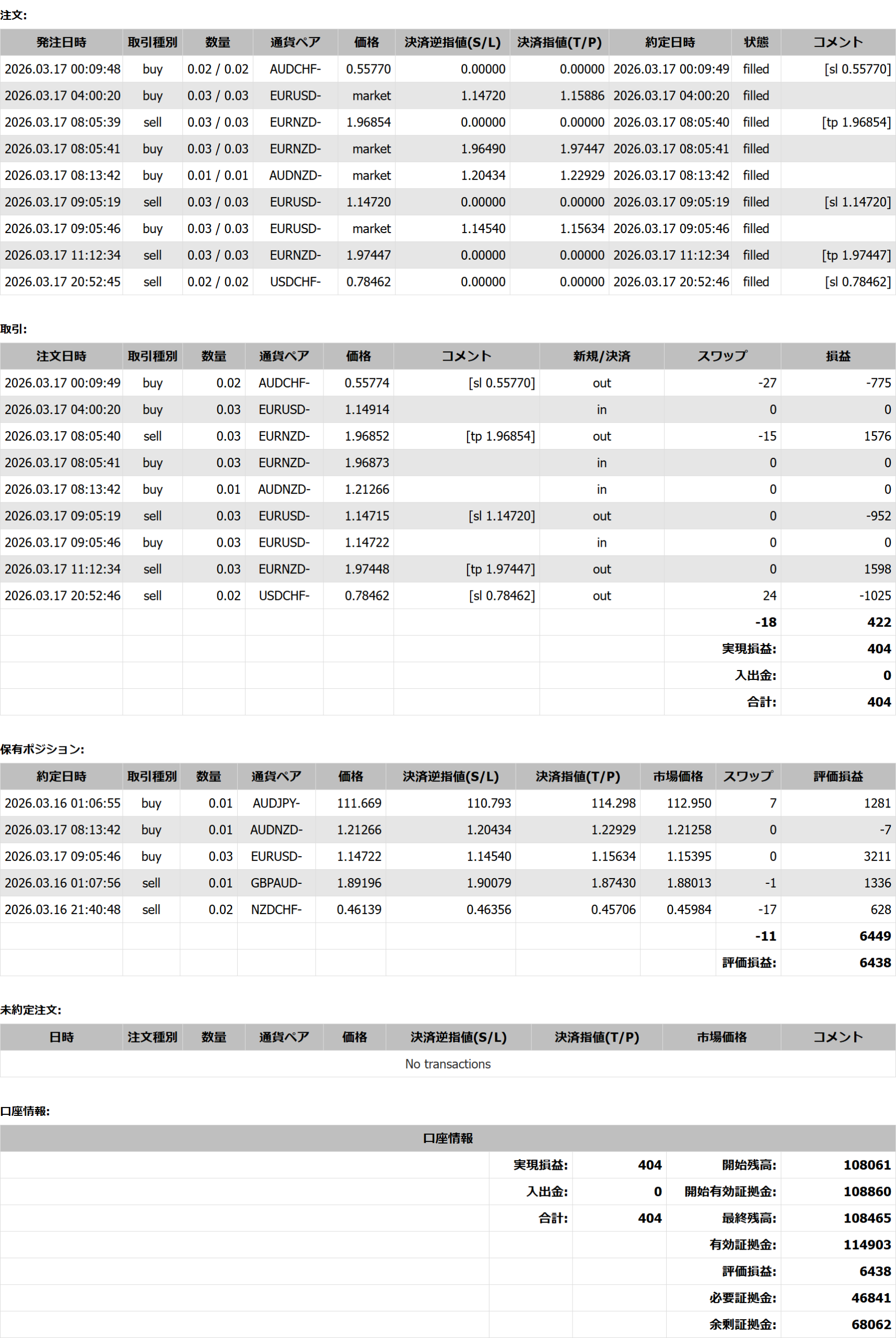Select the AUDJPY- currency pair cell
This screenshot has height=1338, width=896.
click(x=276, y=803)
